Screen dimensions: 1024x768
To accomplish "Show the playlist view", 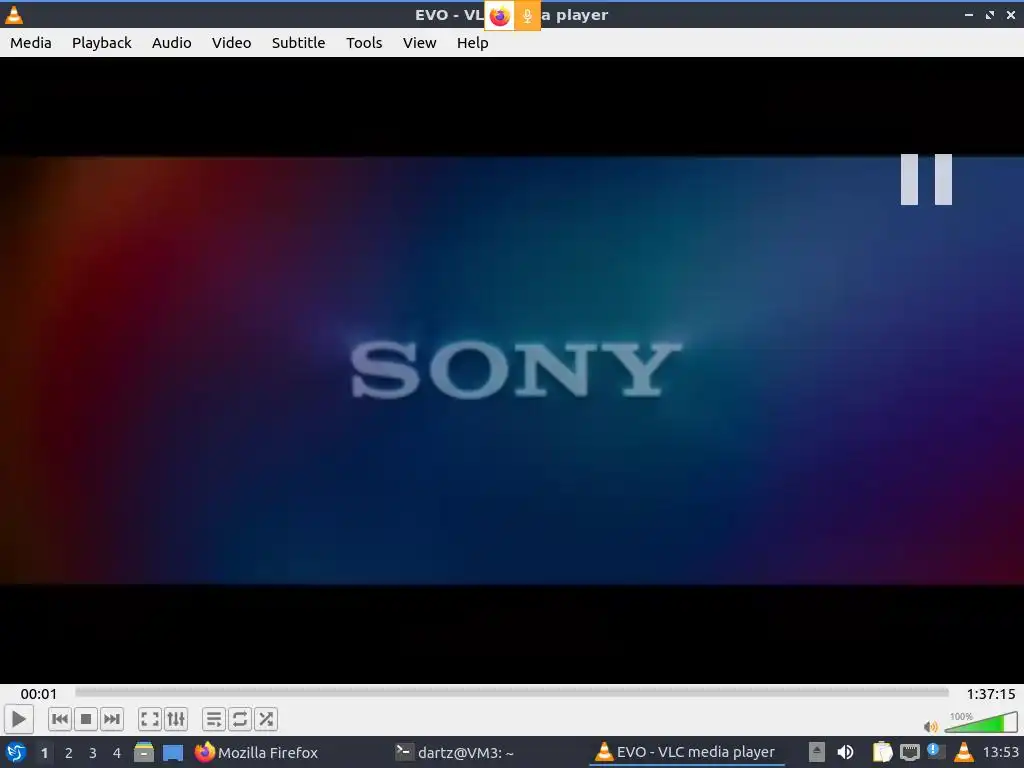I will point(214,720).
